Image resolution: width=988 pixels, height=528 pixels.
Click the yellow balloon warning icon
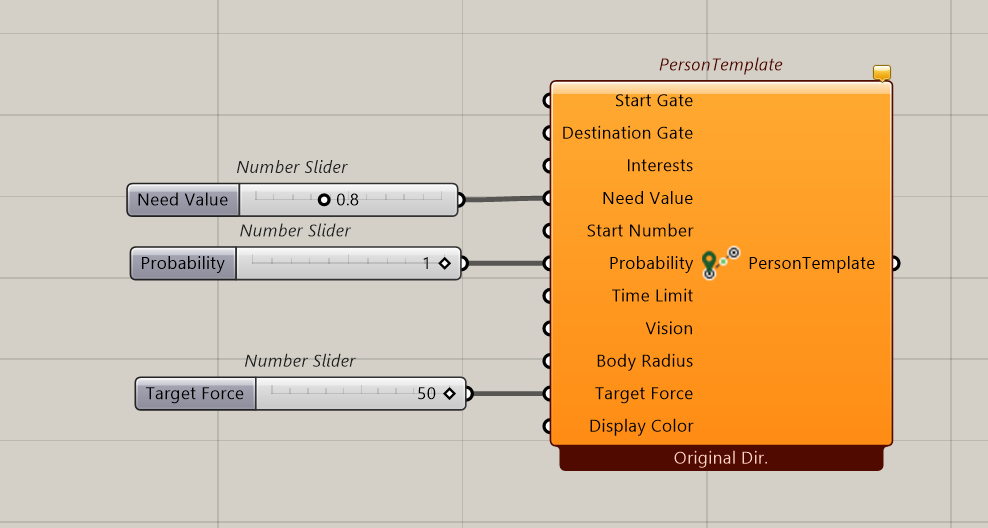(882, 73)
